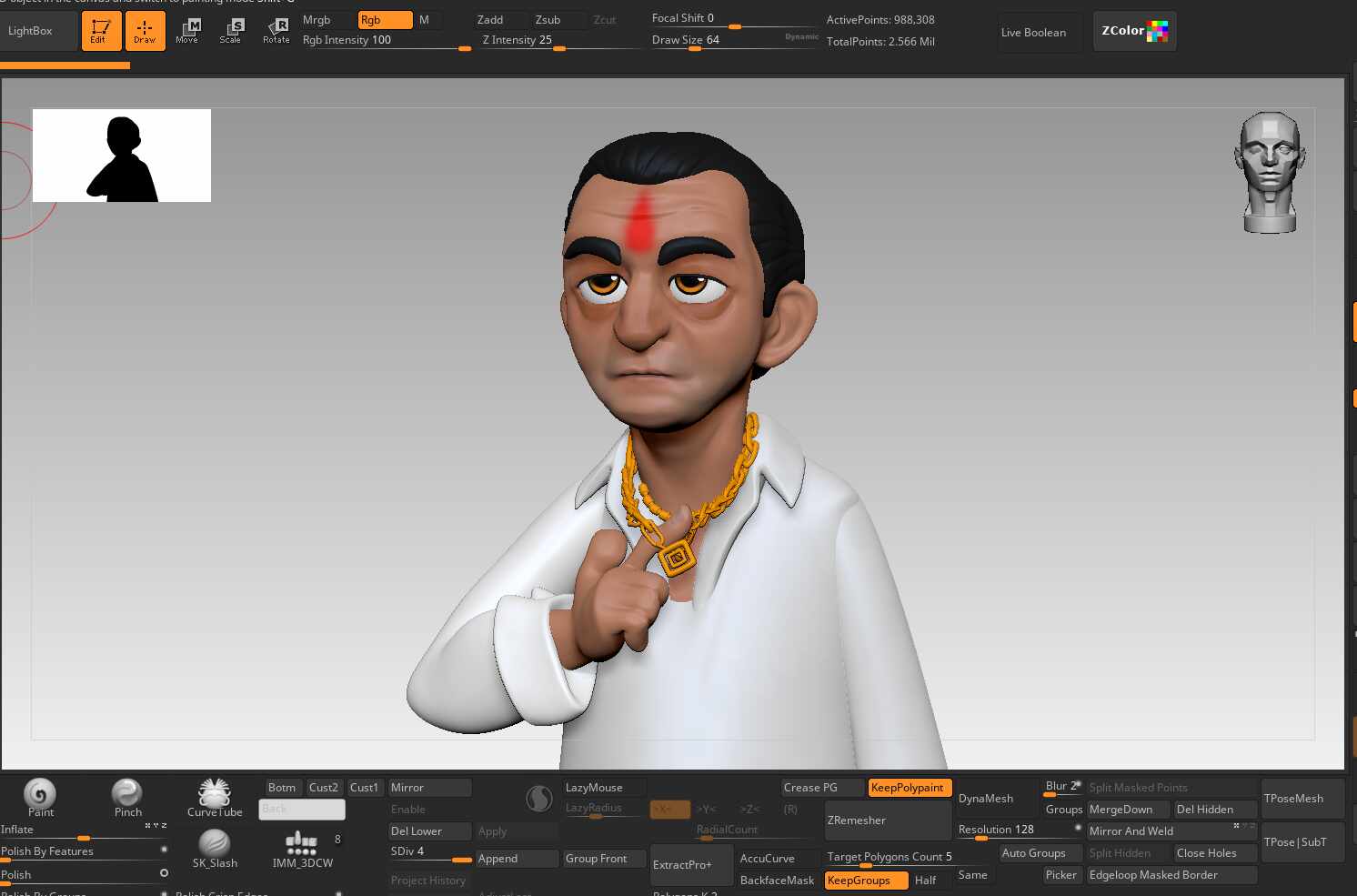This screenshot has height=896, width=1357.
Task: Toggle KeepGroups option
Action: coord(866,881)
